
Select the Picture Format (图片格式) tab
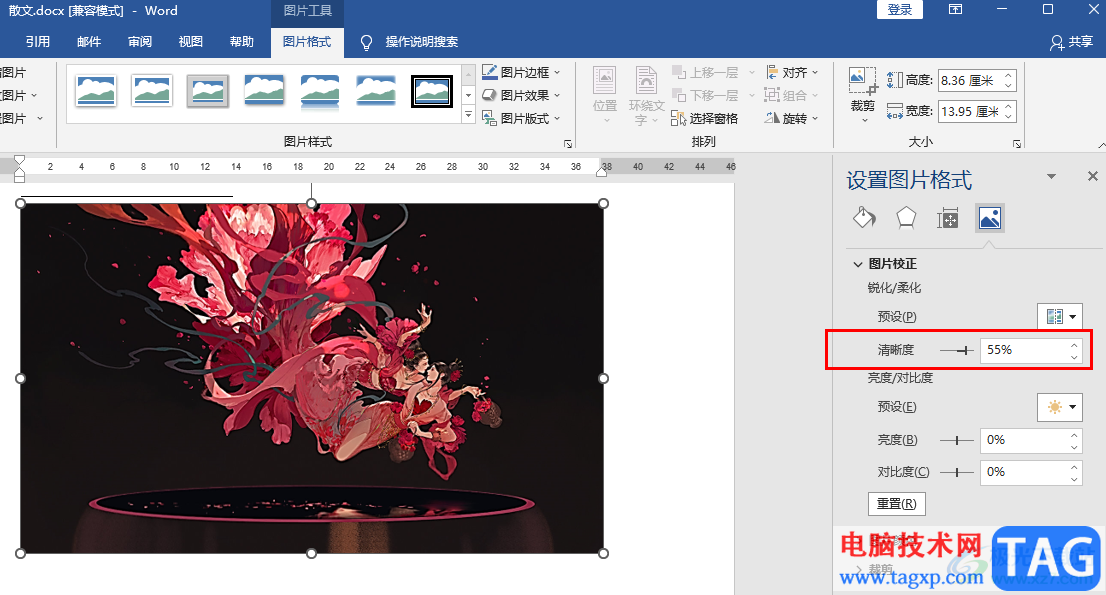[x=307, y=42]
